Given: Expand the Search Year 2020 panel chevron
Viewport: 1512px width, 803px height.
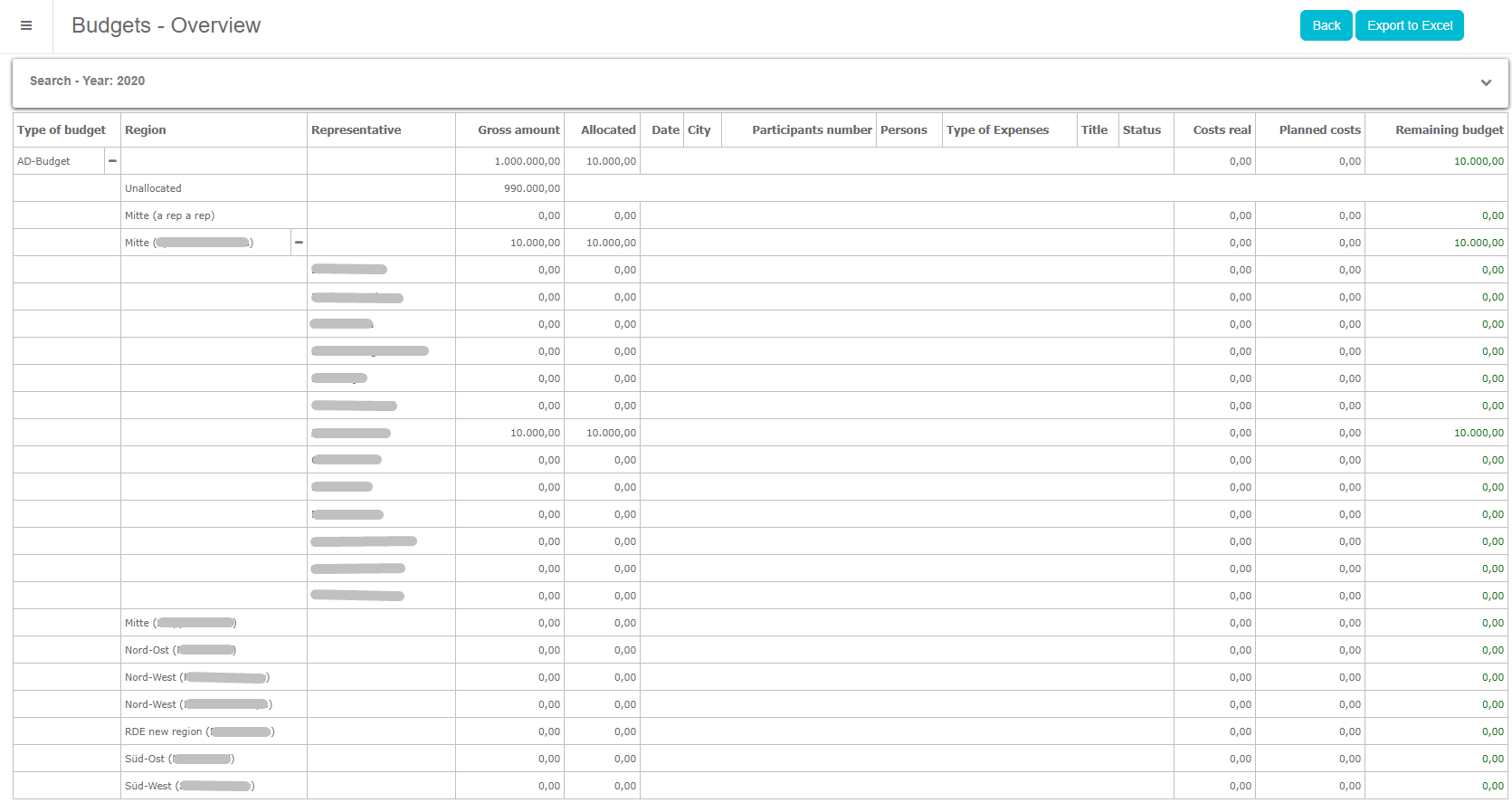Looking at the screenshot, I should (x=1486, y=82).
